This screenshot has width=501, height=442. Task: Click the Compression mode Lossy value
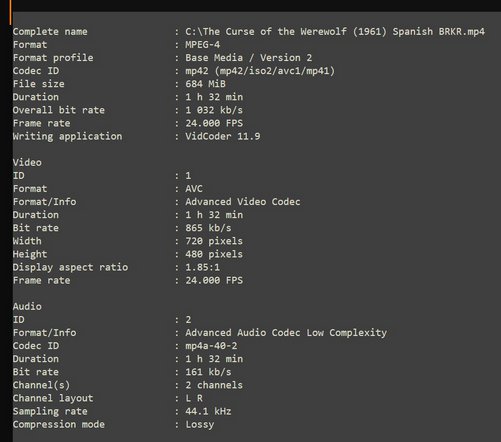pos(200,424)
